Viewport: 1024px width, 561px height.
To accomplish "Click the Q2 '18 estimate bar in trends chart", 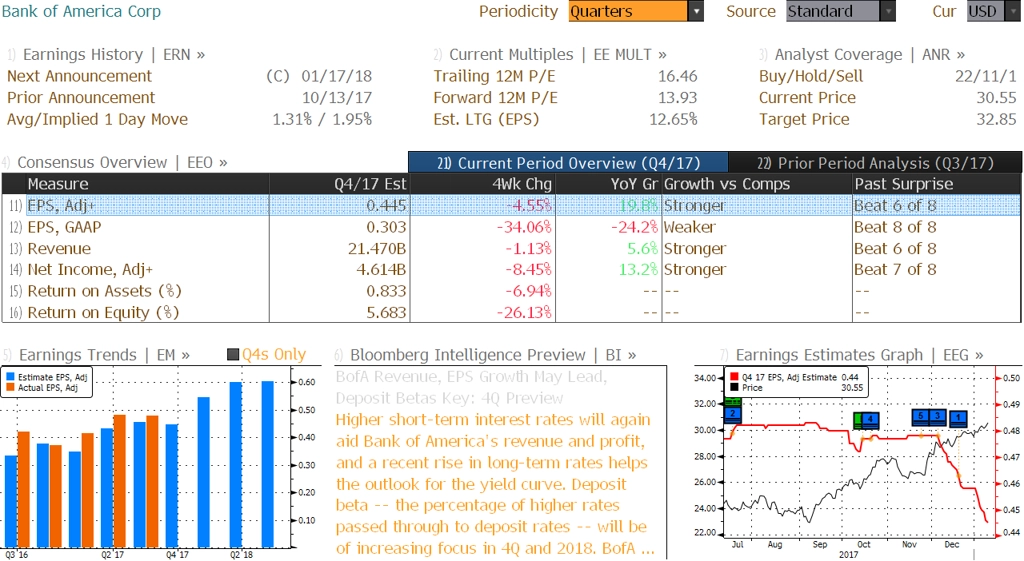I will tap(236, 464).
